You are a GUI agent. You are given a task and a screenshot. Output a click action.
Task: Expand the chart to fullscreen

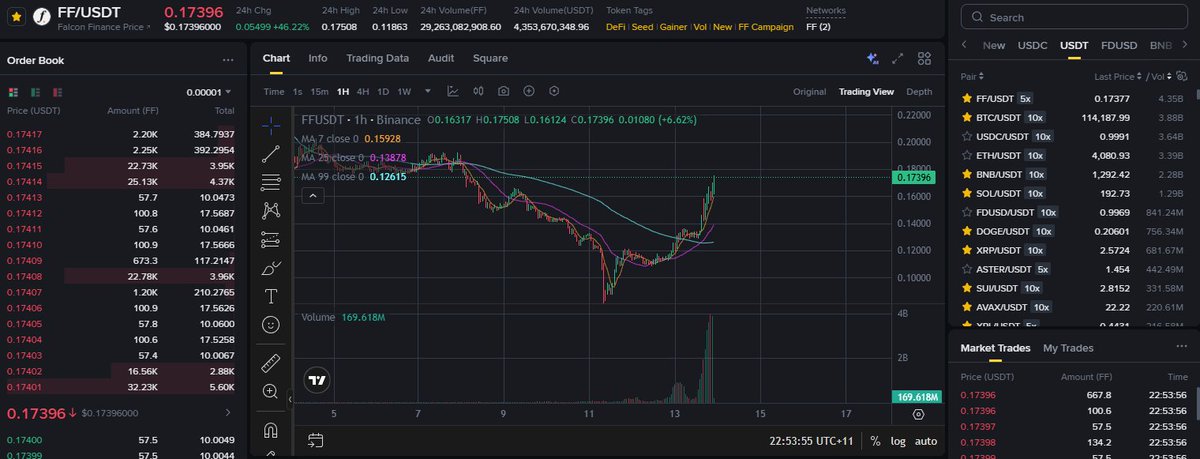897,59
